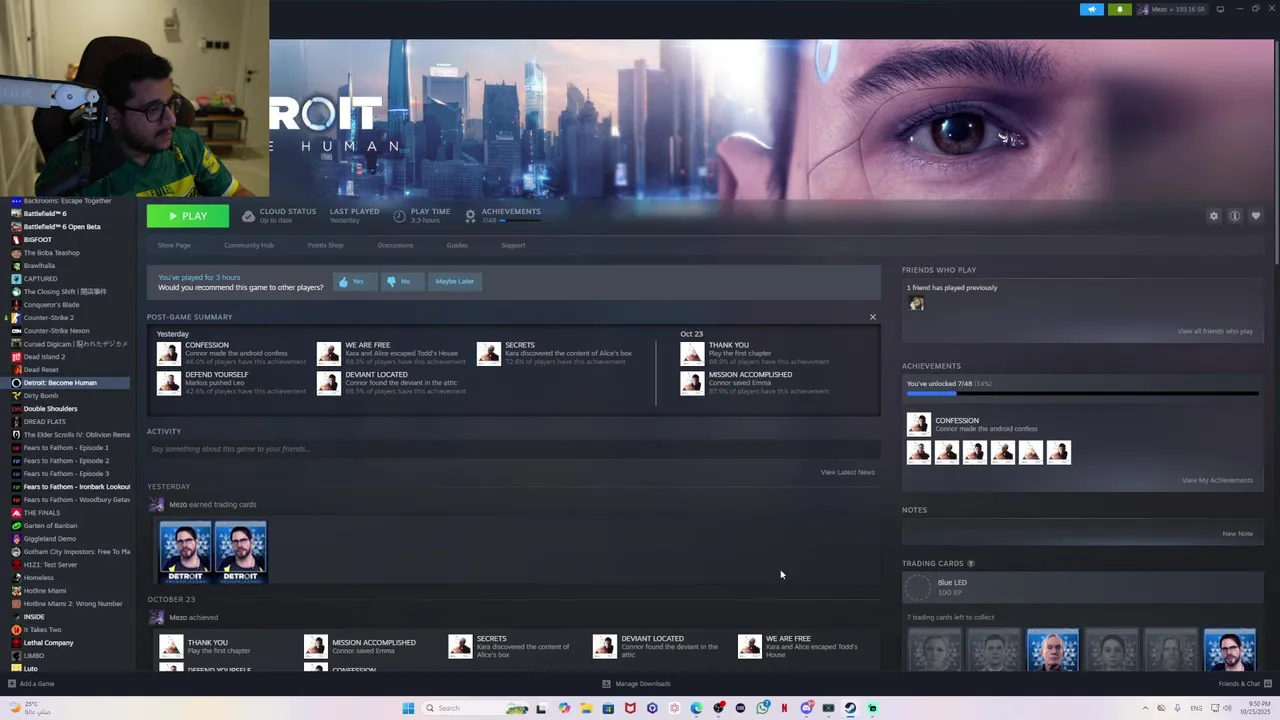Viewport: 1280px width, 720px height.
Task: Open game settings gear icon
Action: pyautogui.click(x=1214, y=216)
